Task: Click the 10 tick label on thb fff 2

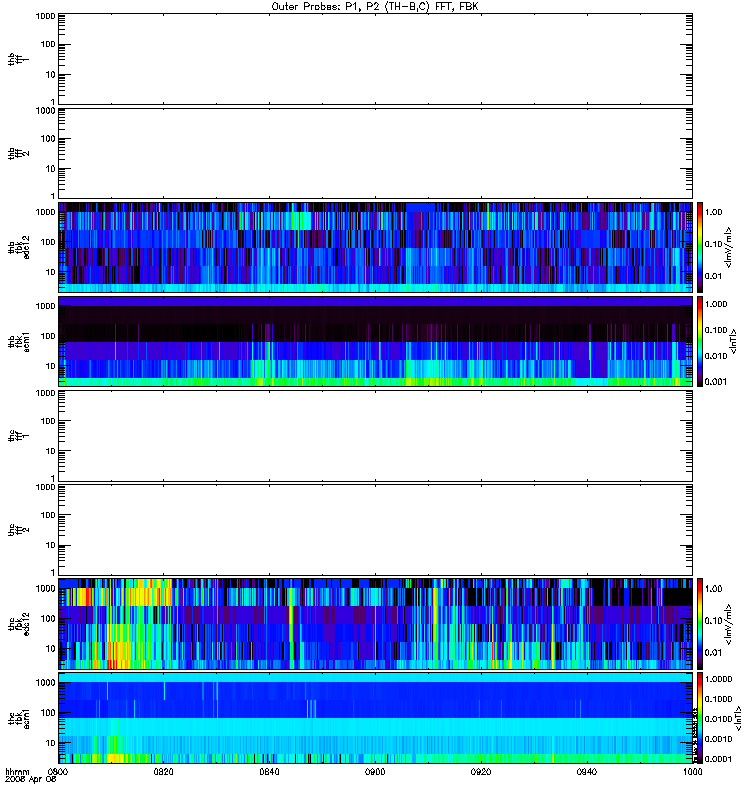Action: click(x=50, y=169)
